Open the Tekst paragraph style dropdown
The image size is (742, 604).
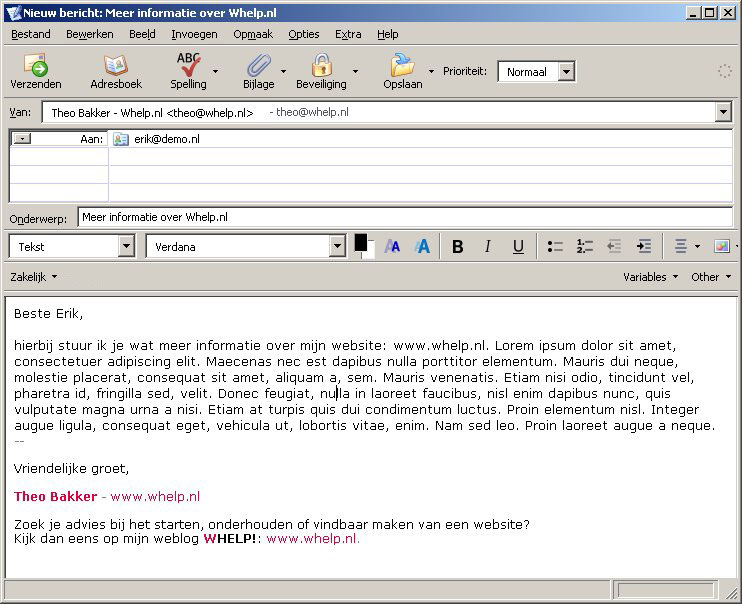(x=126, y=246)
